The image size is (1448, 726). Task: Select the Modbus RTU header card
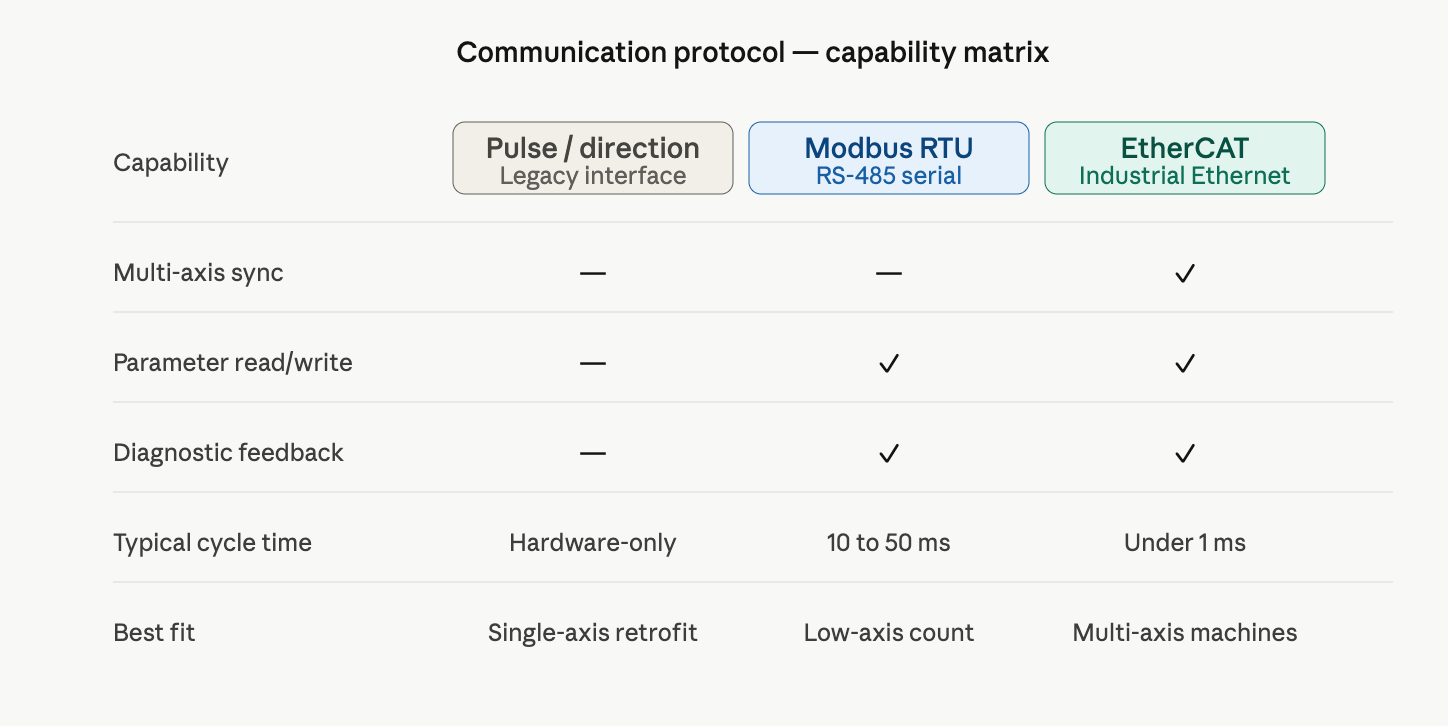pyautogui.click(x=889, y=158)
